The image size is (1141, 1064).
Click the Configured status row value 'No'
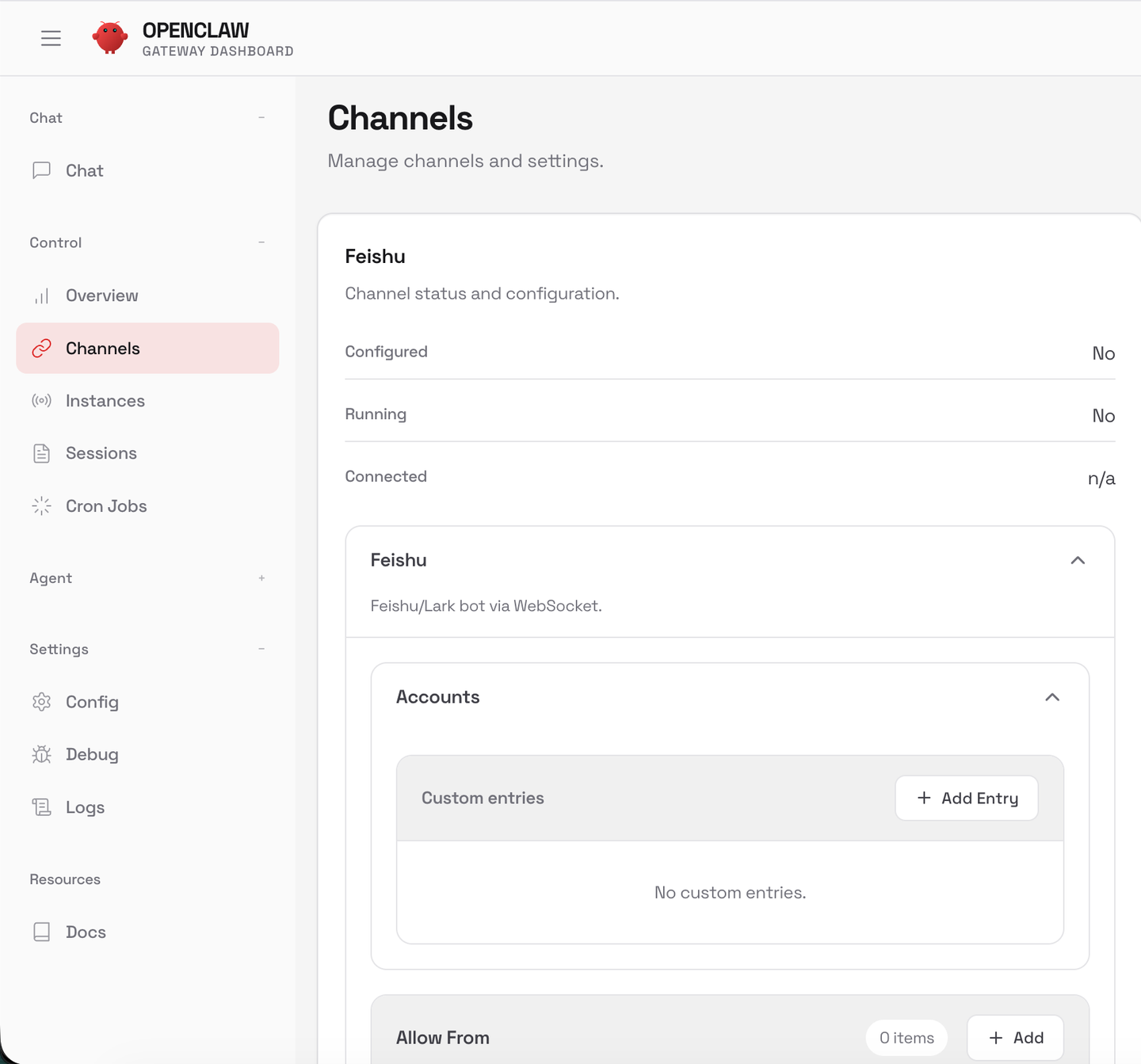[1103, 353]
